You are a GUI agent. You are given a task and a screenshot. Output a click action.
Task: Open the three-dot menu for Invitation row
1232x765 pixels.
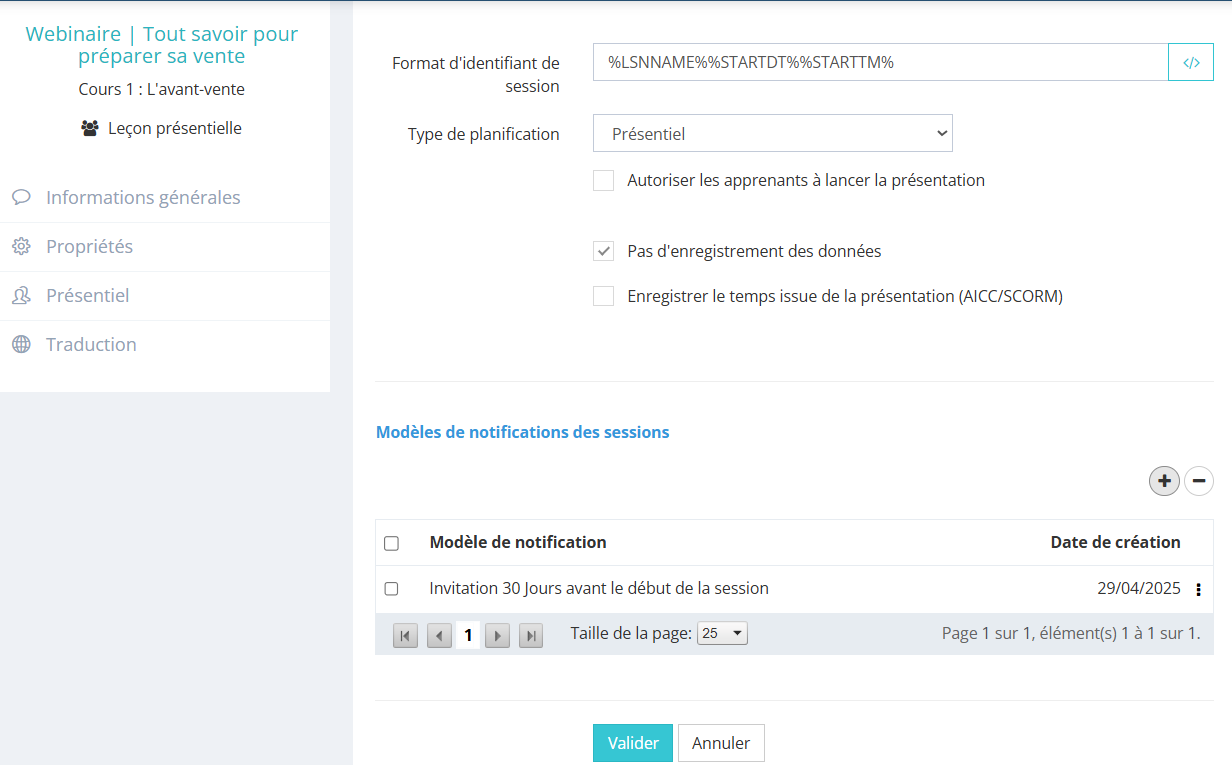pyautogui.click(x=1198, y=590)
